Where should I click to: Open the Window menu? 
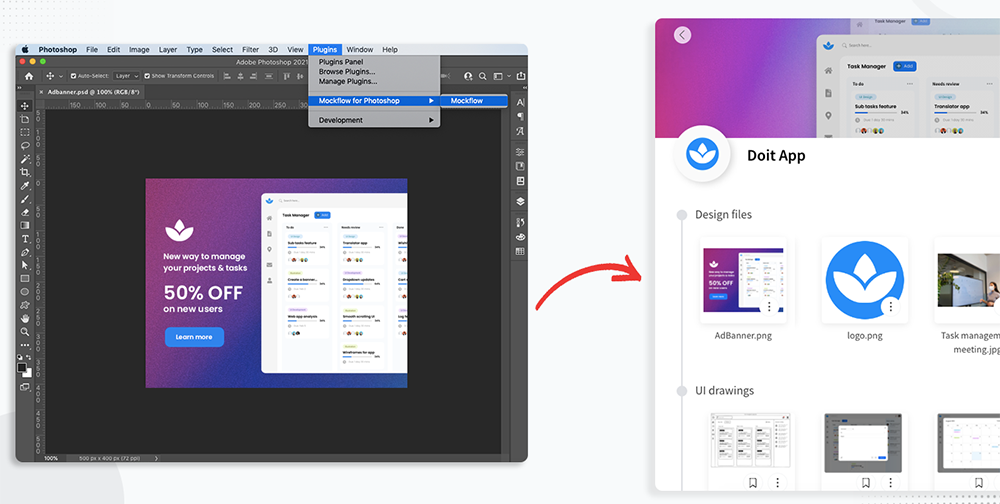(360, 49)
